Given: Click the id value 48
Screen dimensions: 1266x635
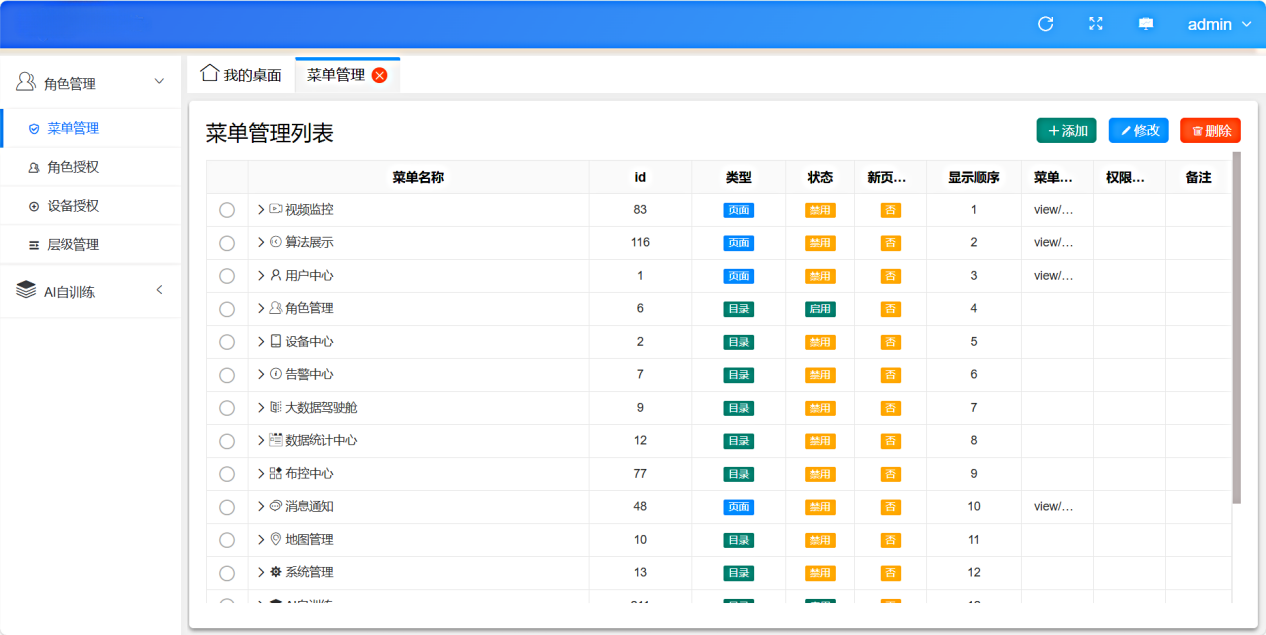Looking at the screenshot, I should pos(640,506).
